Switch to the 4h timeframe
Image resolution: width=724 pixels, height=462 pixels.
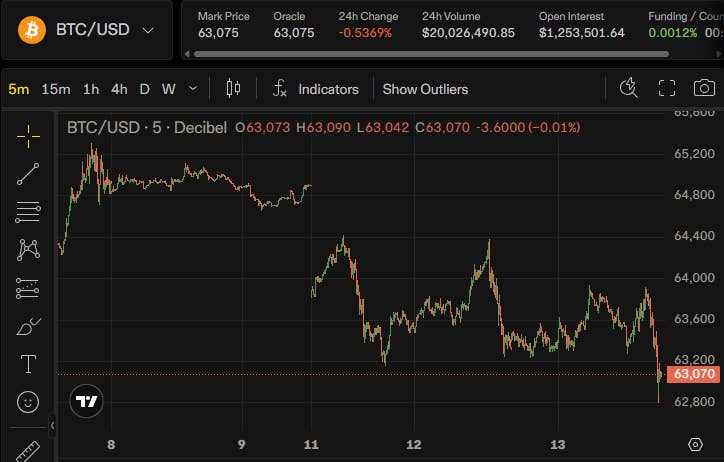click(x=119, y=89)
